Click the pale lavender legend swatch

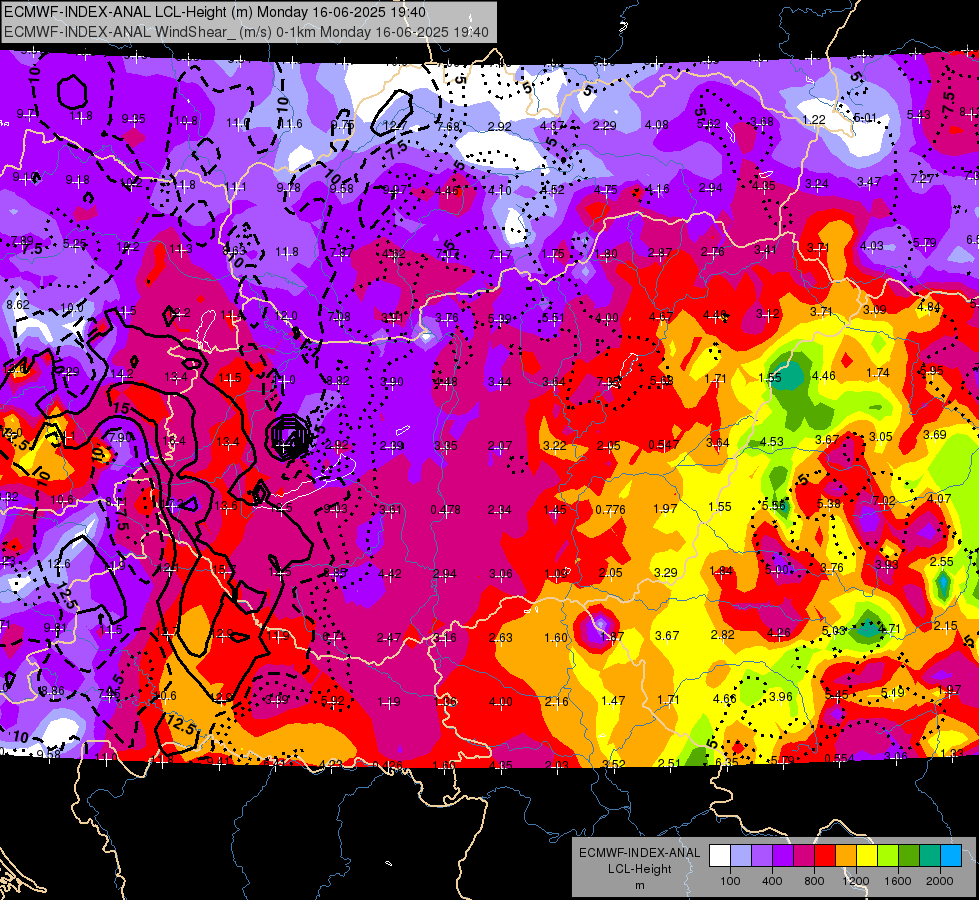click(741, 856)
